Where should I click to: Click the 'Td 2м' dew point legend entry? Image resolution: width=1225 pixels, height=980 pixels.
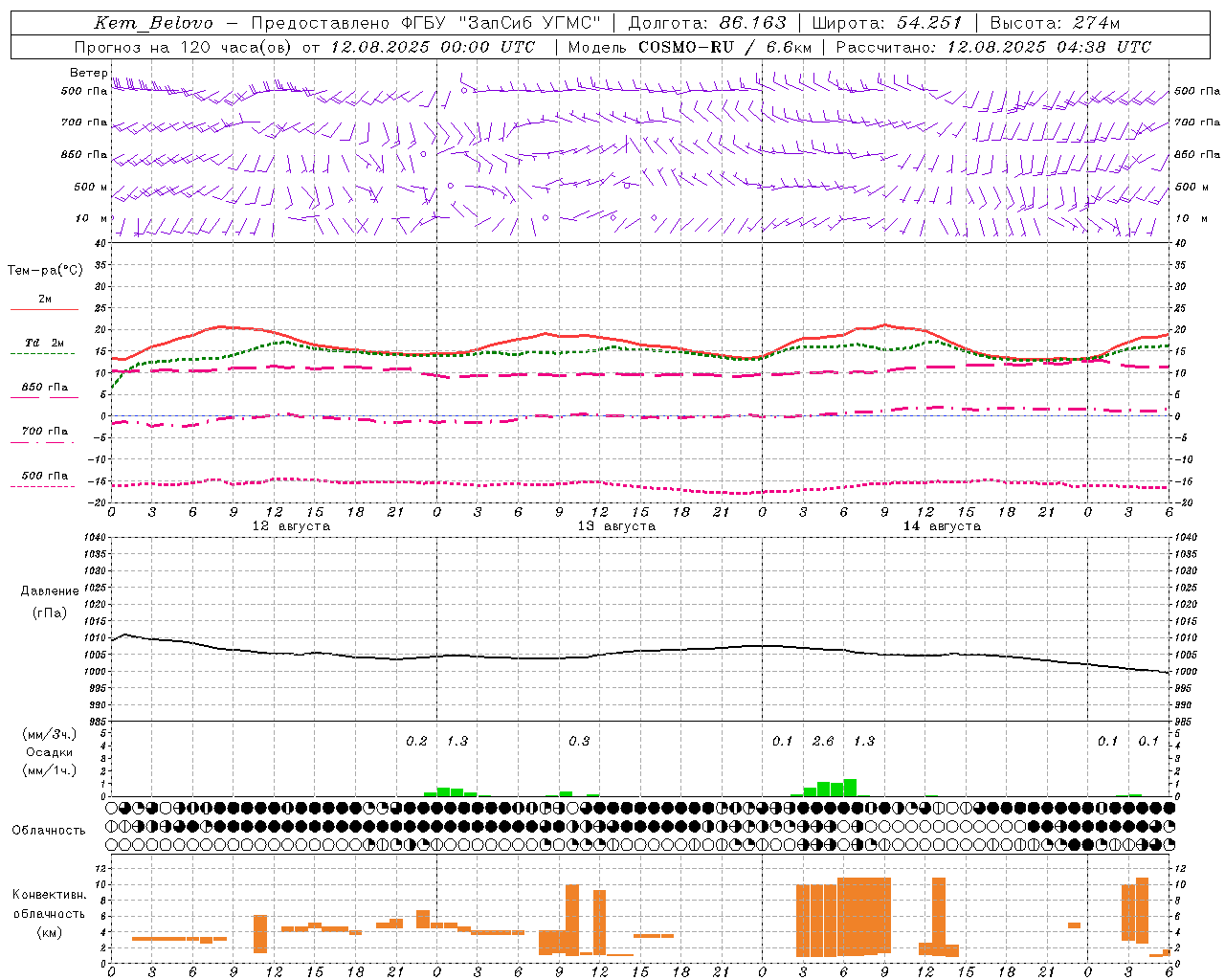click(44, 343)
